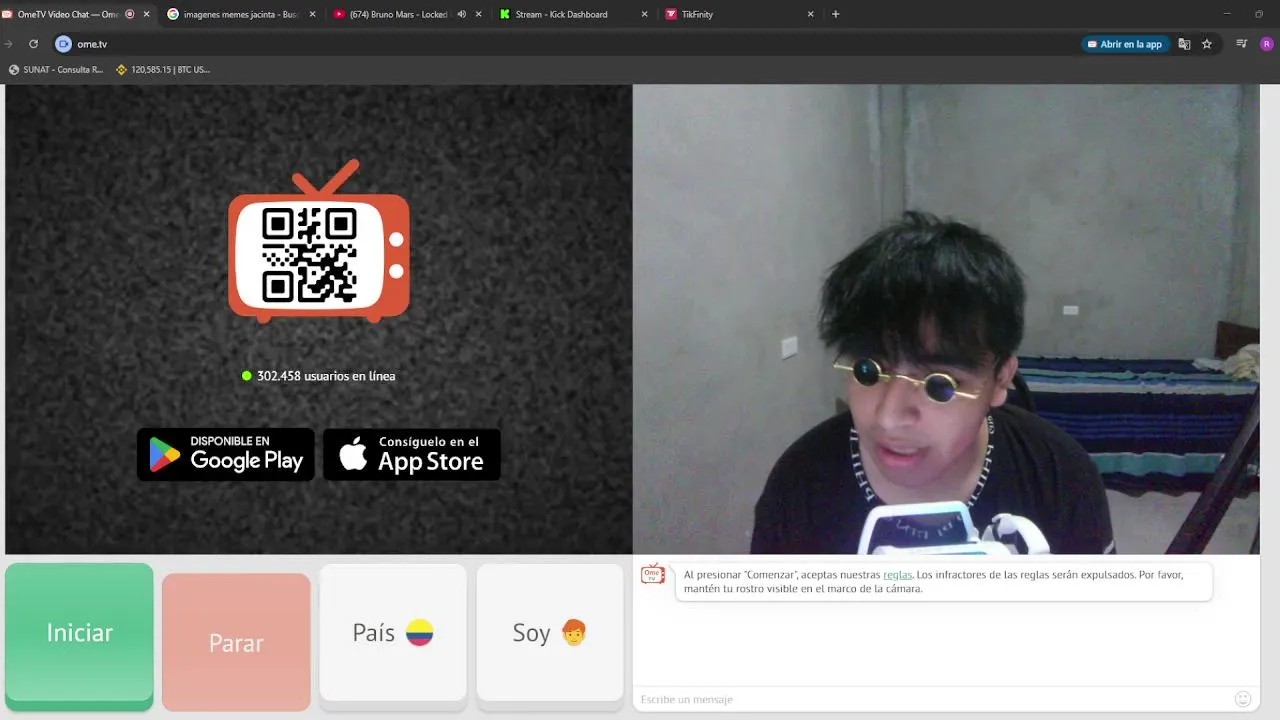Open the browser profile avatar
Screen dimensions: 1280x720
coord(1267,44)
